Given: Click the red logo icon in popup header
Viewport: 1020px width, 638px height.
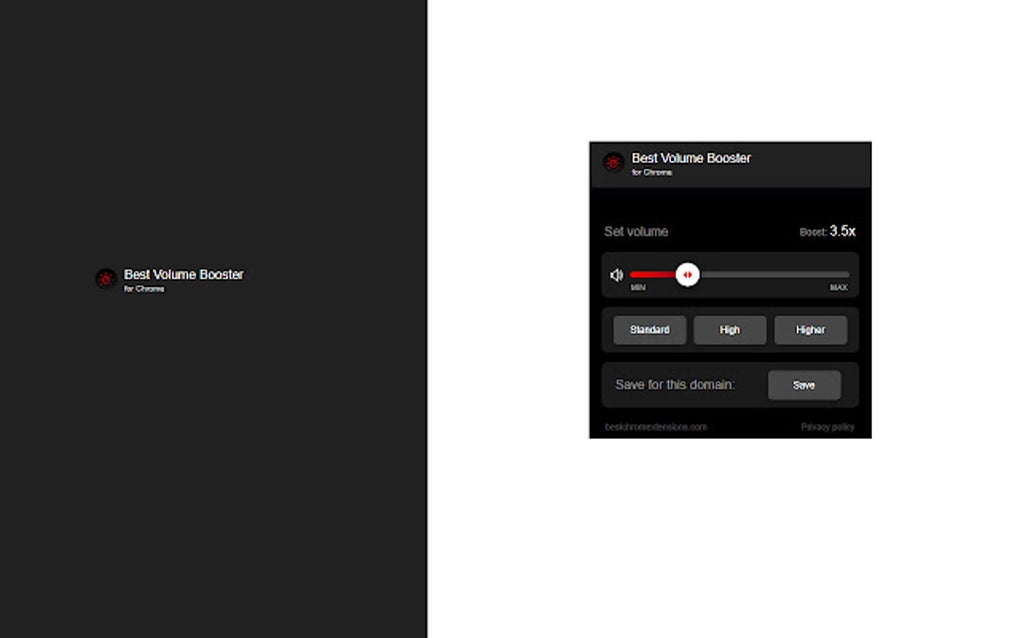Looking at the screenshot, I should tap(613, 163).
